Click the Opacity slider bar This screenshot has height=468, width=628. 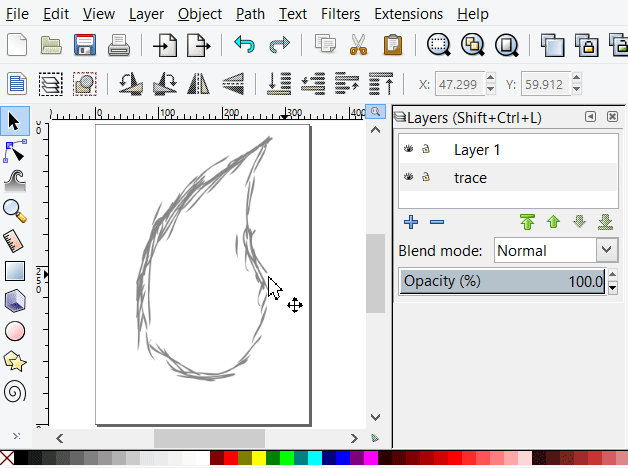(502, 281)
